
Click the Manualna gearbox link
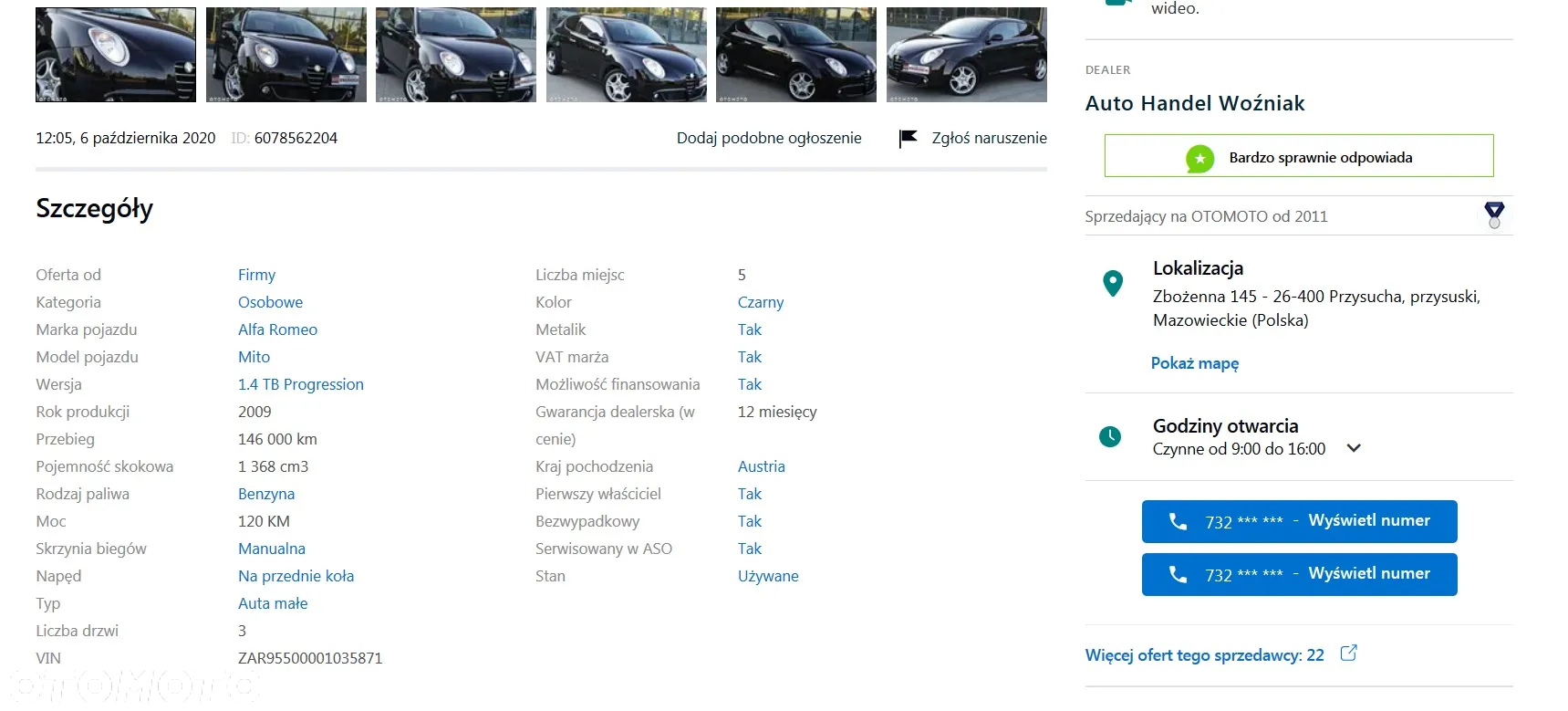click(x=272, y=549)
